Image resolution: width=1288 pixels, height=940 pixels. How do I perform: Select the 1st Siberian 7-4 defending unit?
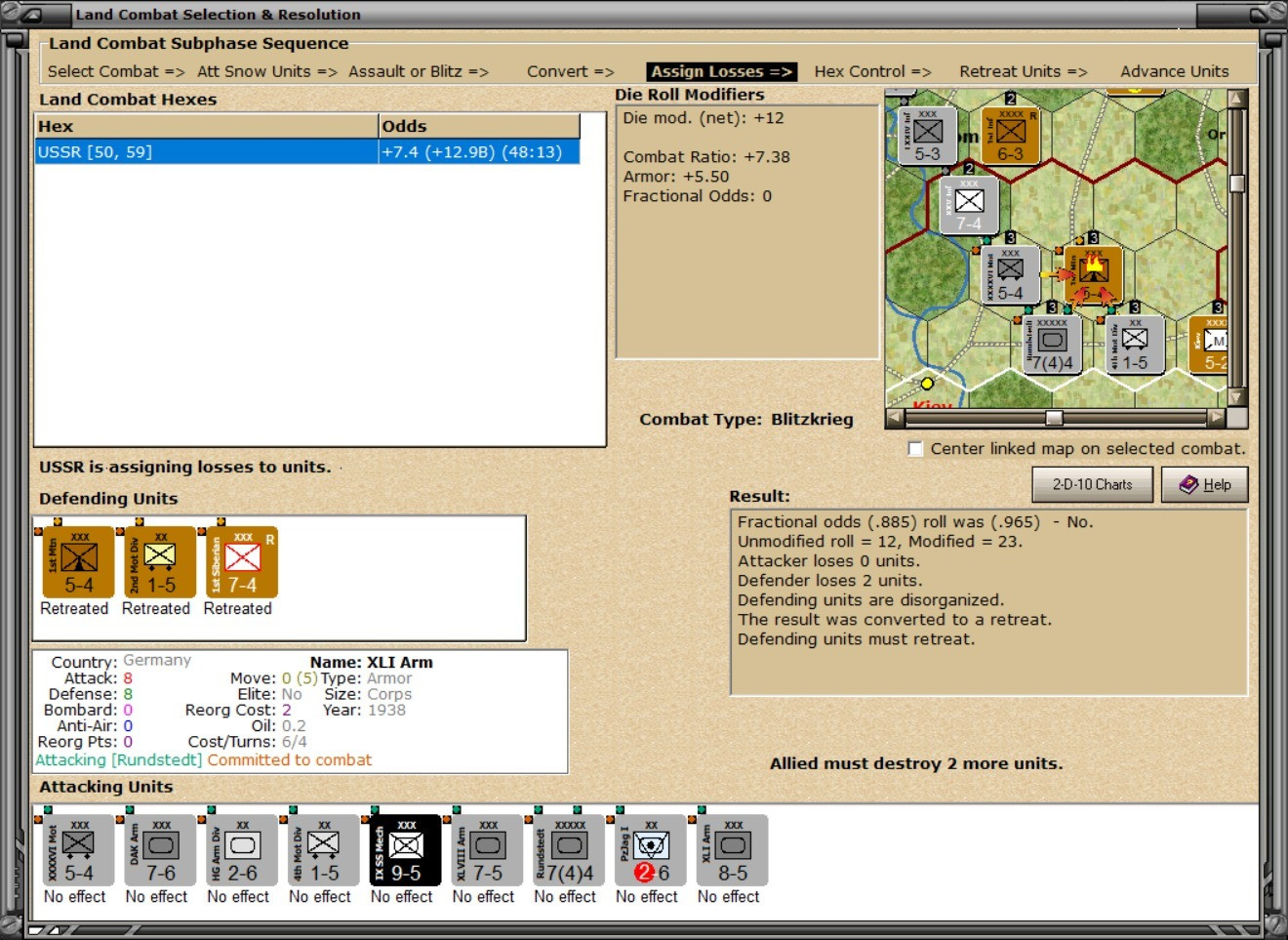coord(242,562)
